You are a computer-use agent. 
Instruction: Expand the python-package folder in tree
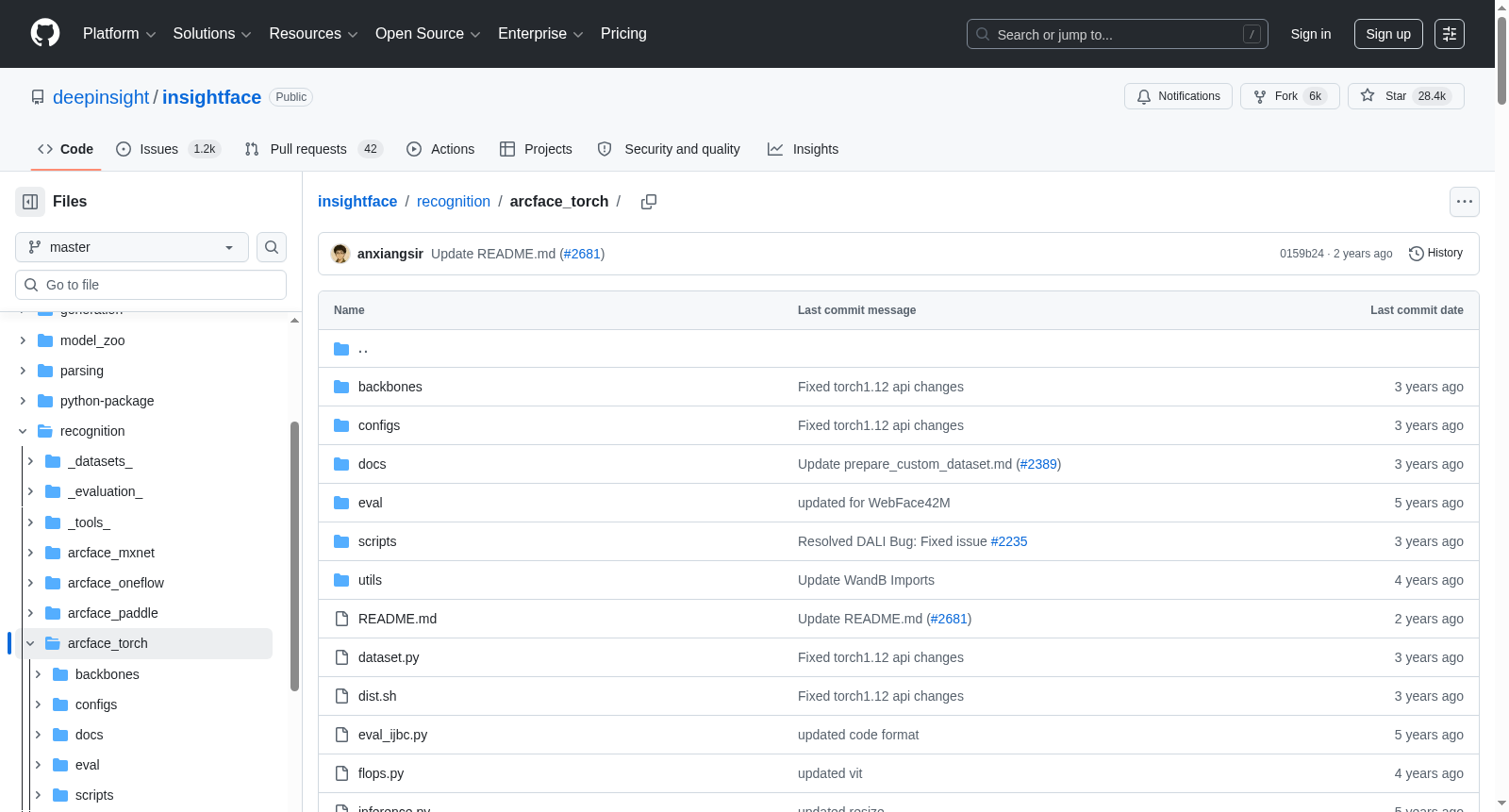point(23,401)
